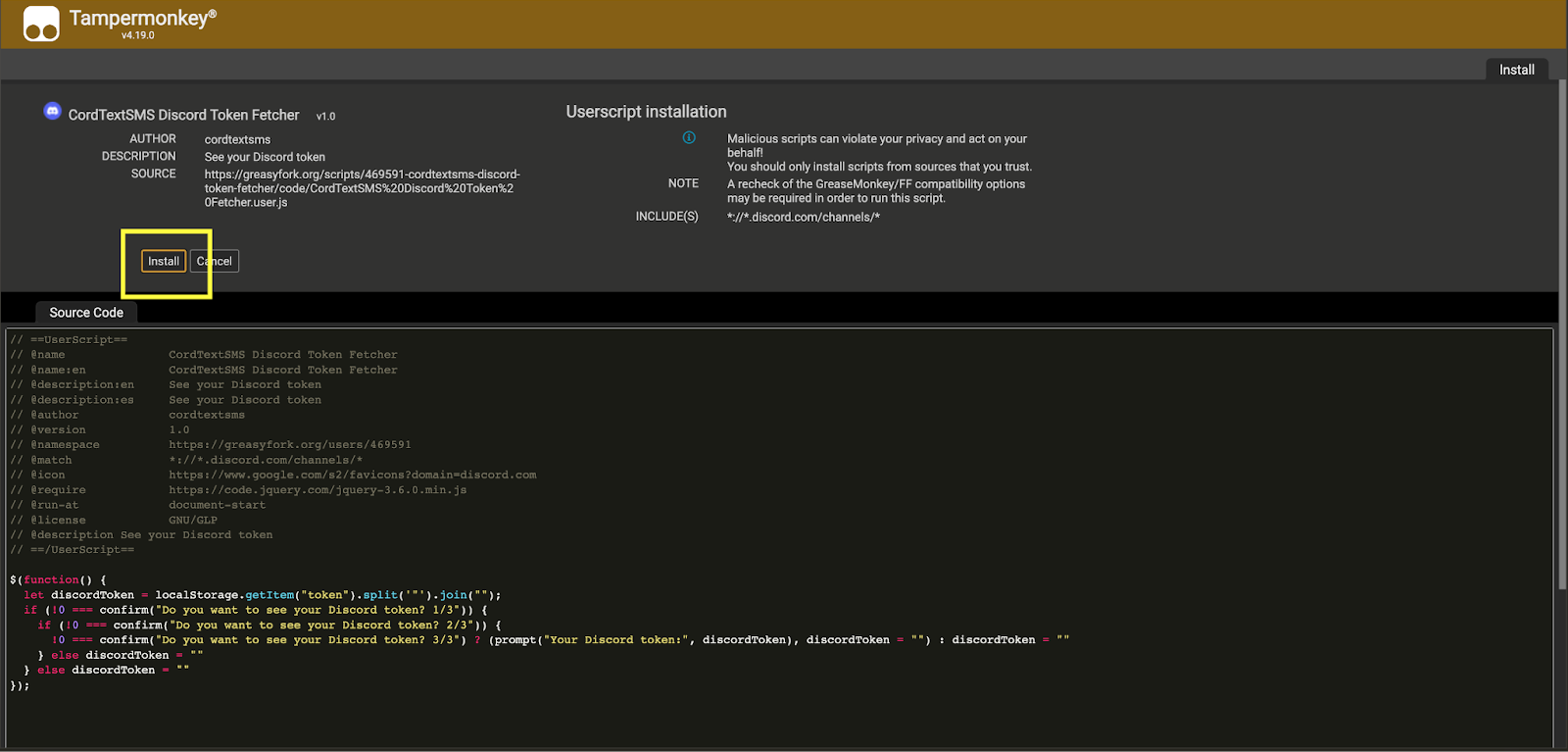1568x752 pixels.
Task: Click the confirm 'see your Discord token? 1/3' line
Action: pyautogui.click(x=255, y=610)
